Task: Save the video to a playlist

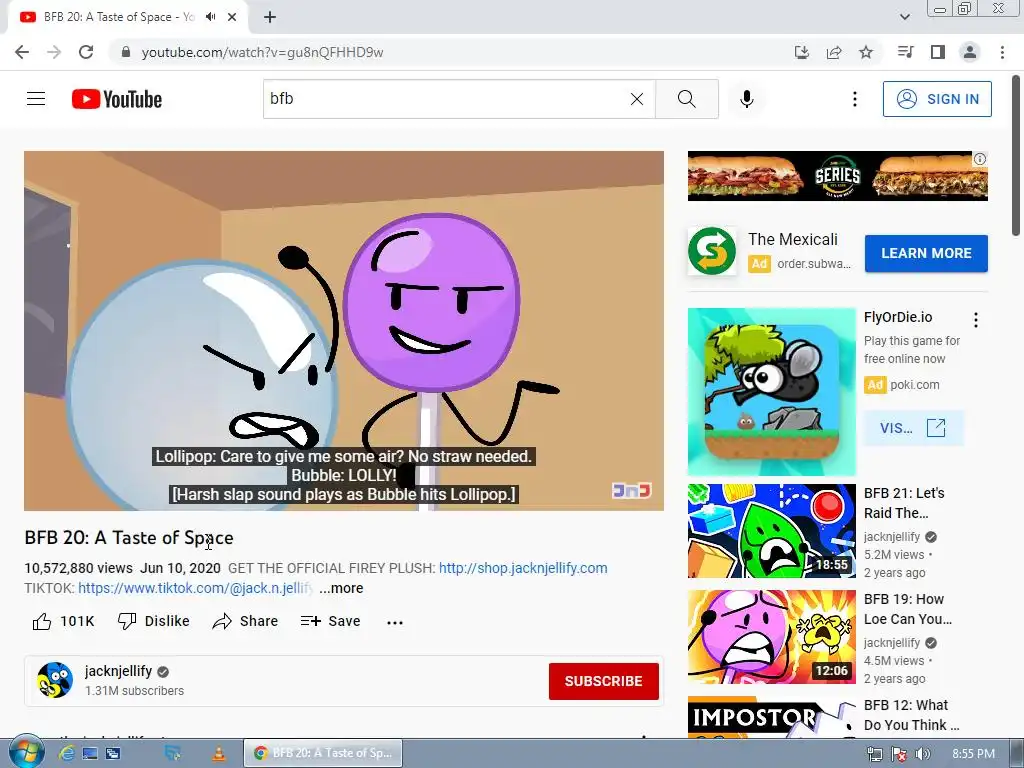Action: point(330,621)
